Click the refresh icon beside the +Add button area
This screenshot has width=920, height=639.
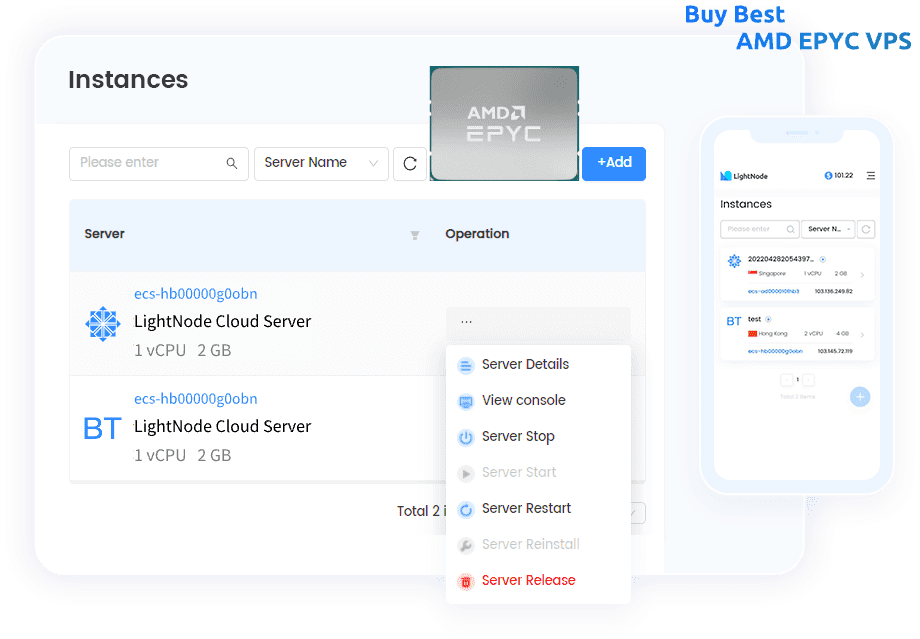coord(410,164)
